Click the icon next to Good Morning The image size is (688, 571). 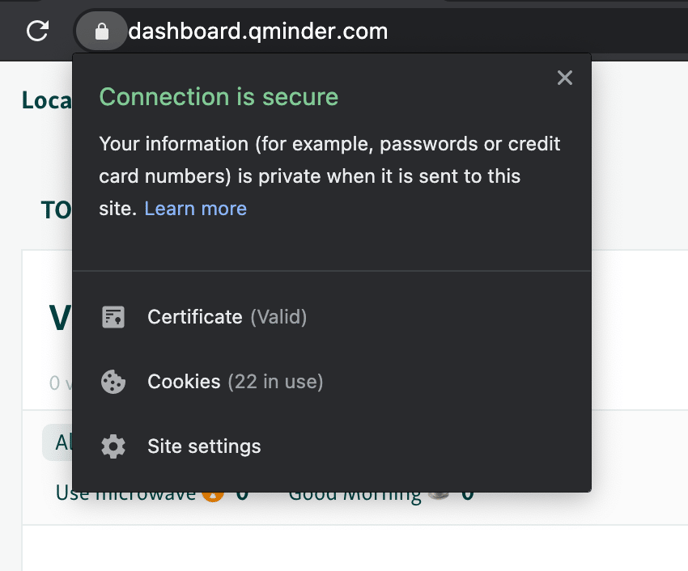438,494
